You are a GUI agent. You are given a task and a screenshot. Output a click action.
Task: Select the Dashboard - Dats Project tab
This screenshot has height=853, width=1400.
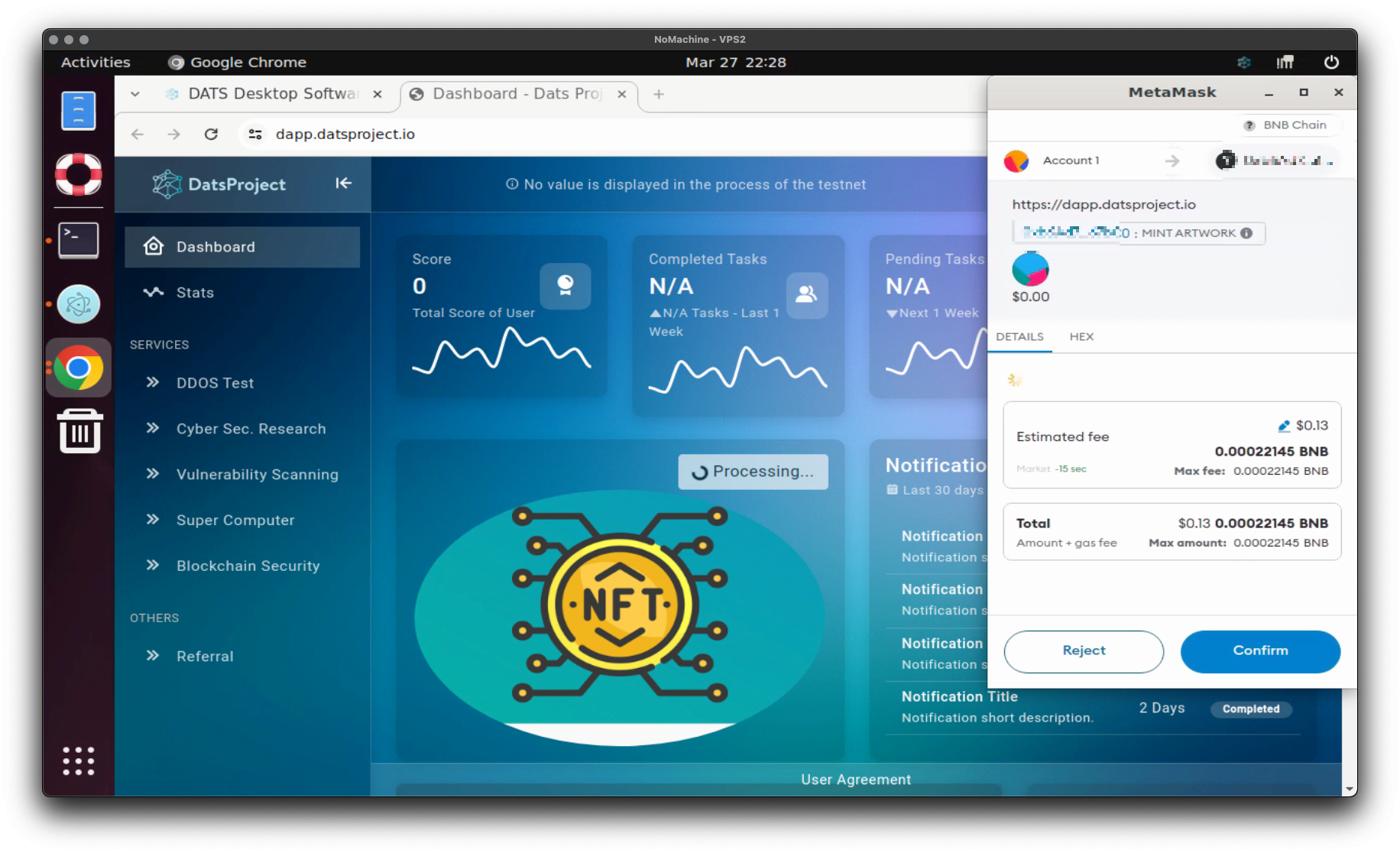point(518,94)
